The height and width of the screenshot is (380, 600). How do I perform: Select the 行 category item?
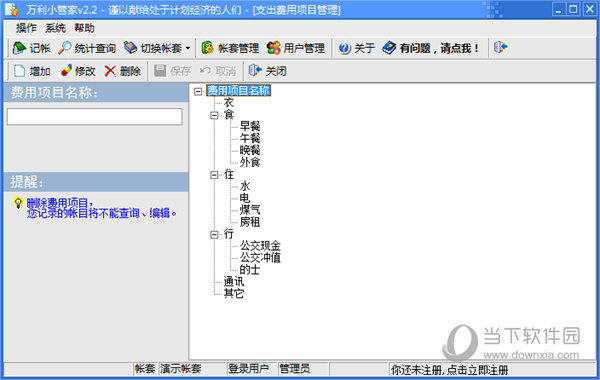(229, 234)
